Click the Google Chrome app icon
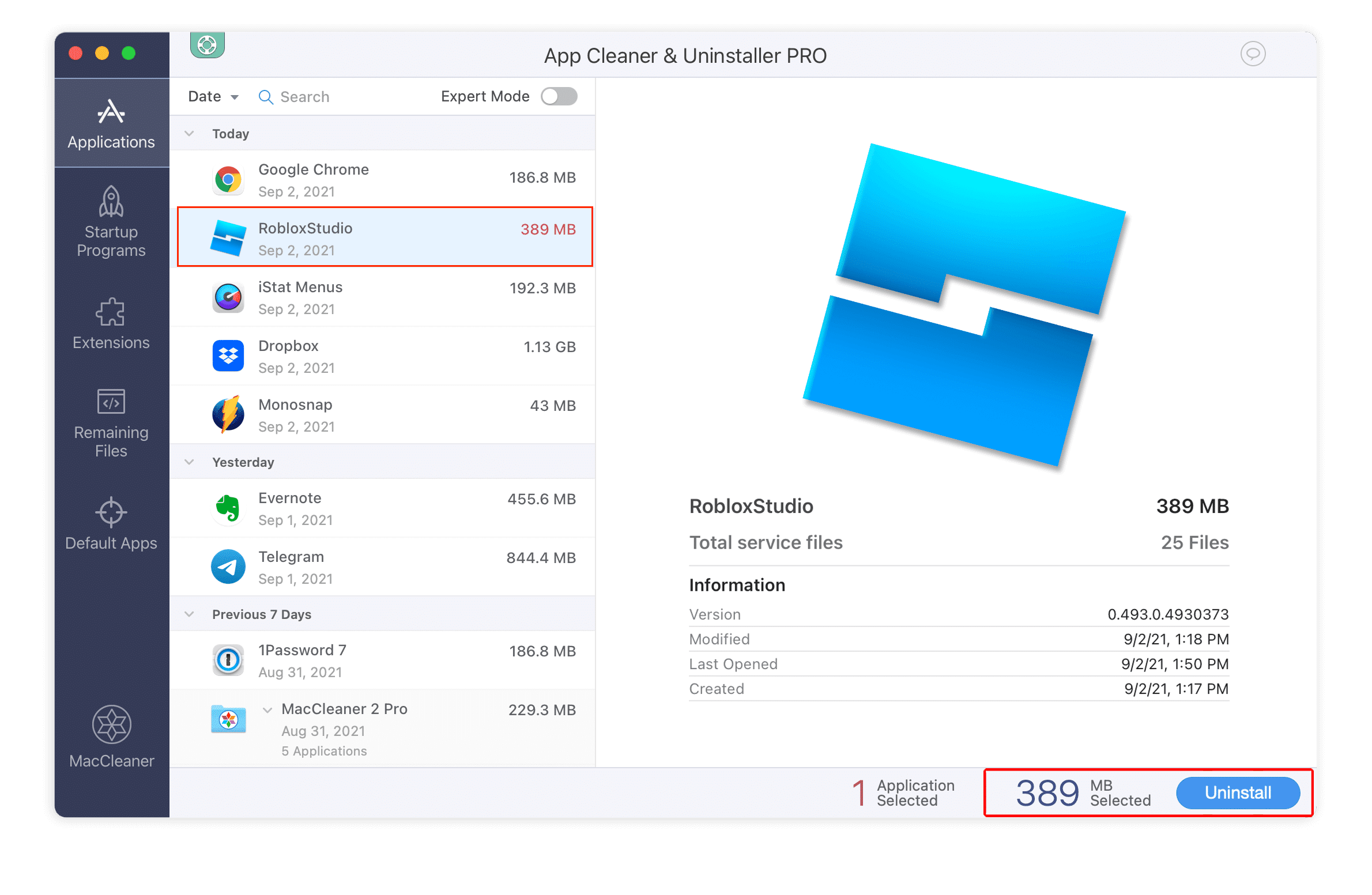This screenshot has width=1372, height=895. coord(228,180)
